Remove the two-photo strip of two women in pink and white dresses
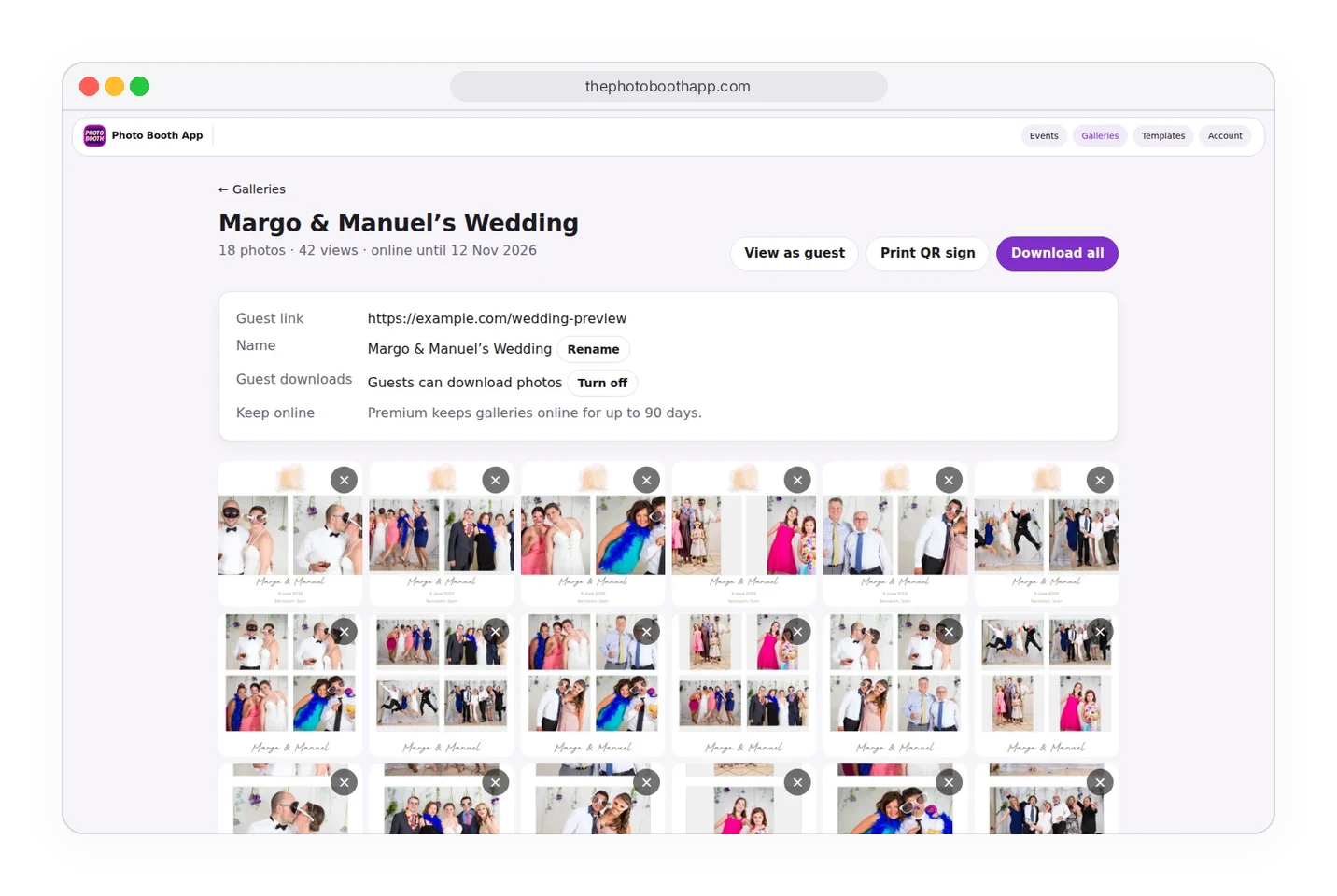Viewport: 1337px width, 896px height. [647, 480]
